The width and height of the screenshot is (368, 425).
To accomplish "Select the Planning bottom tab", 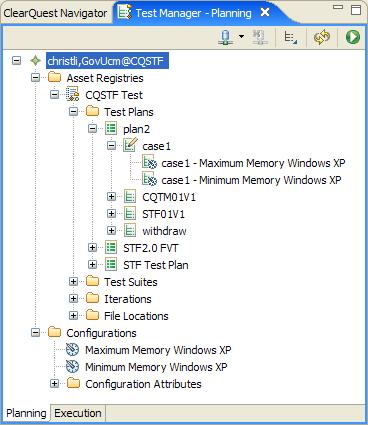I will pos(26,413).
